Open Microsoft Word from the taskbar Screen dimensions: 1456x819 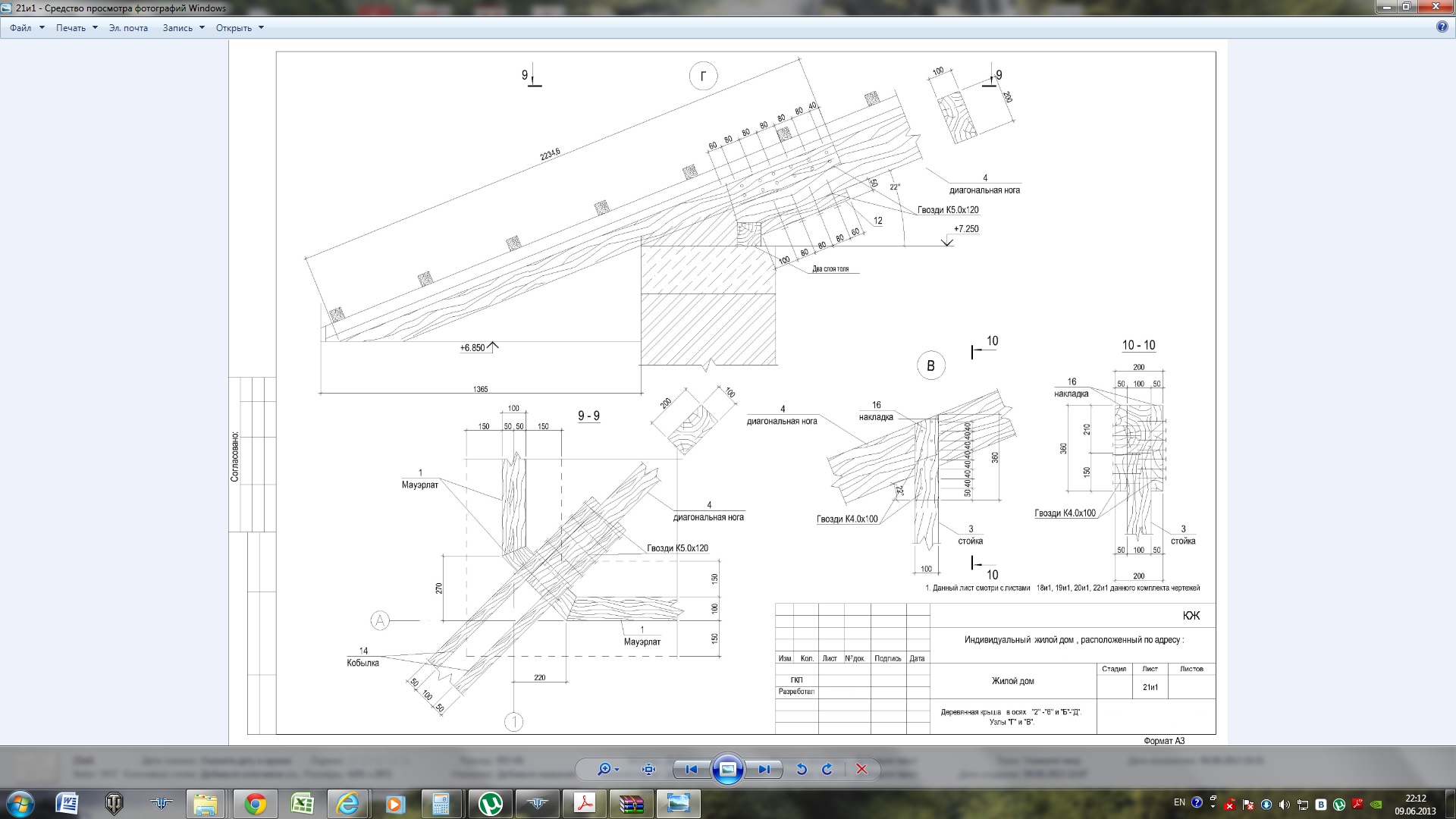pos(67,803)
